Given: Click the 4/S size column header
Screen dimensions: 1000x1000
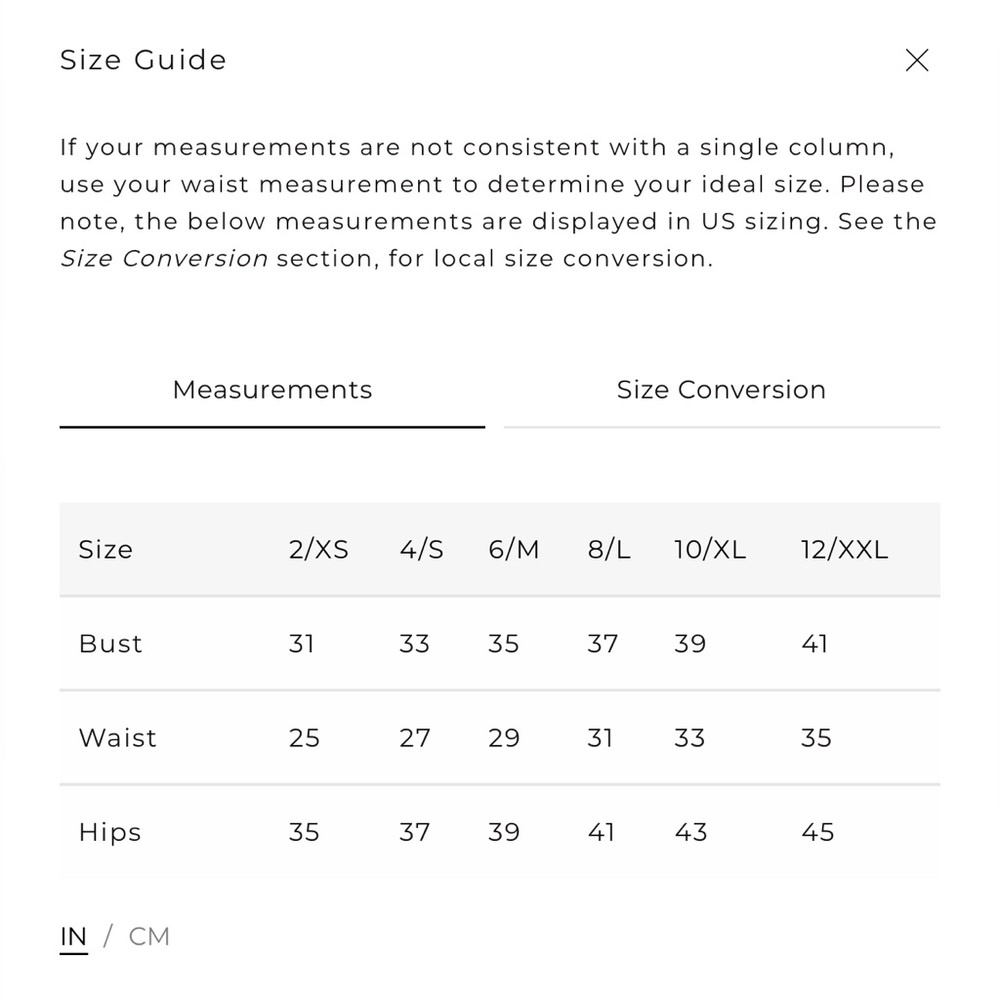Looking at the screenshot, I should click(x=421, y=549).
